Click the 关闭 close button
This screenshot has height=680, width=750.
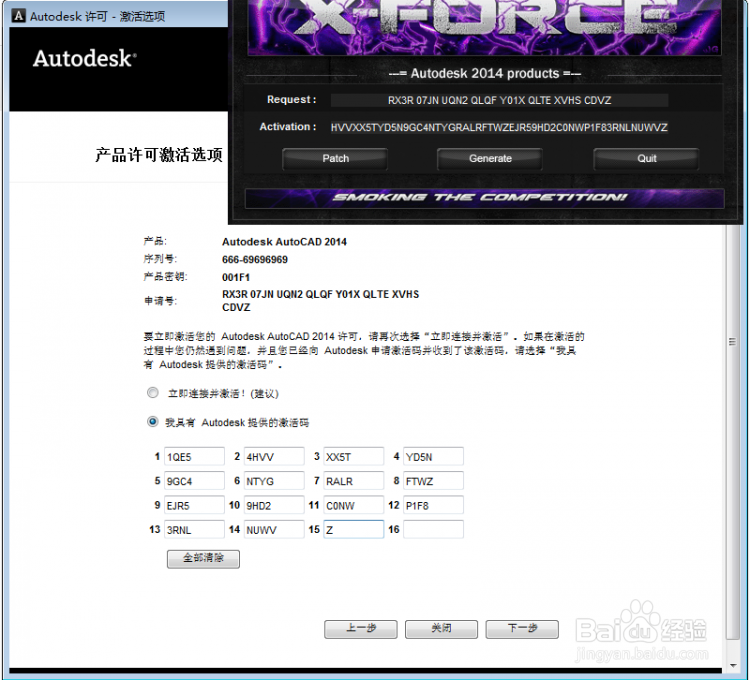[441, 629]
